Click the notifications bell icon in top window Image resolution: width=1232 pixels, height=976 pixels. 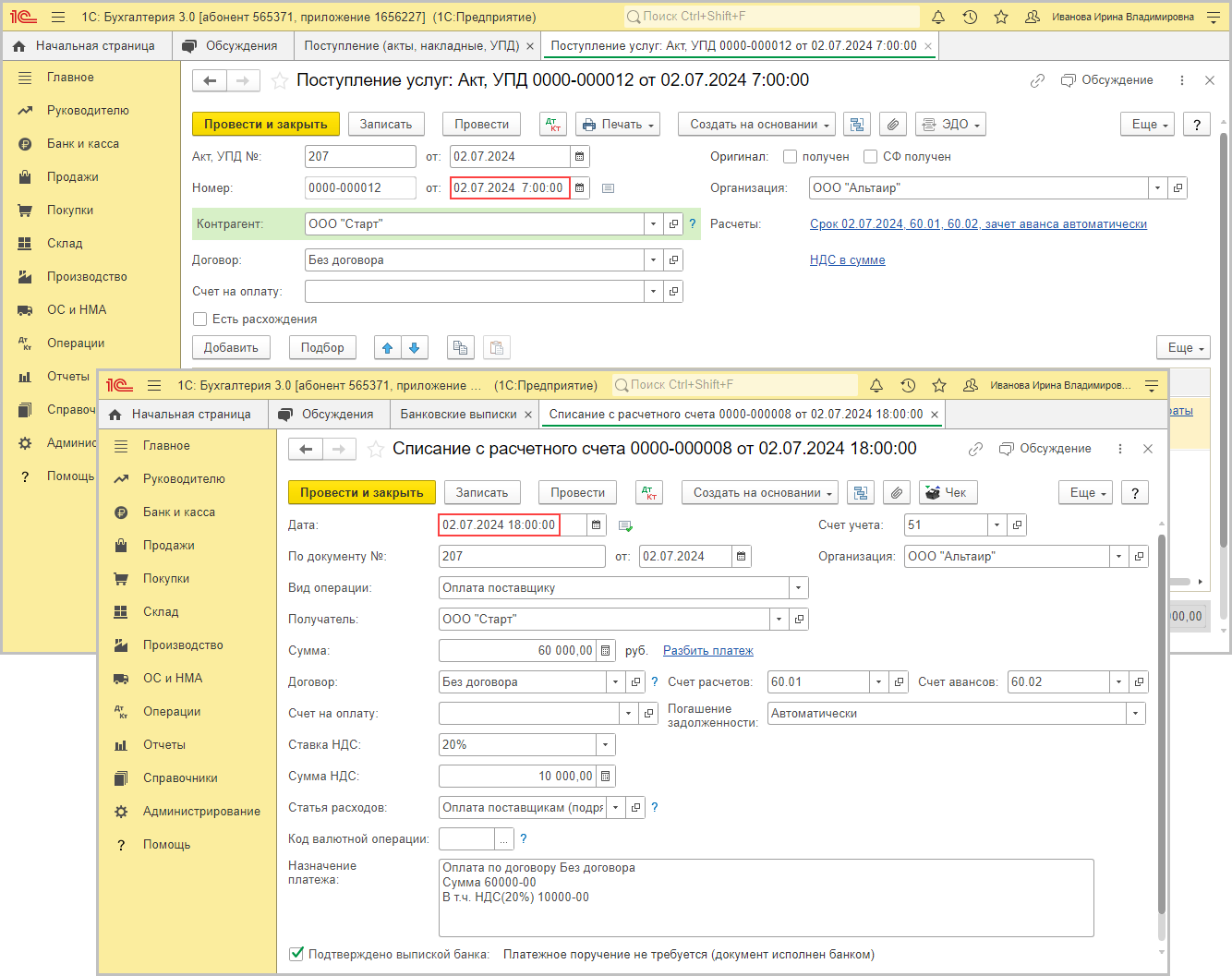938,17
